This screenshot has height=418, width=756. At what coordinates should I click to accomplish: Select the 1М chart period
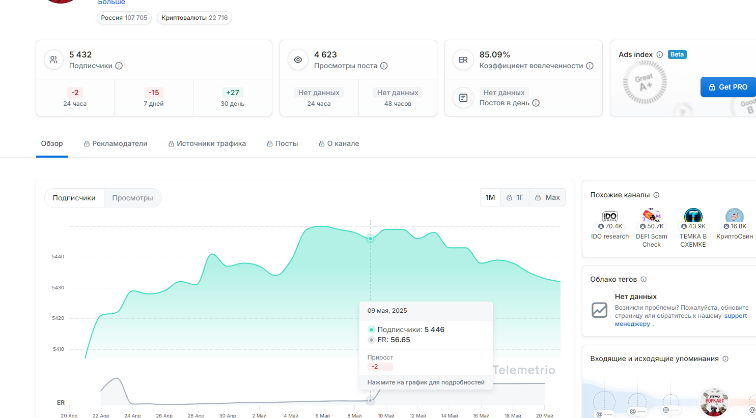[490, 198]
